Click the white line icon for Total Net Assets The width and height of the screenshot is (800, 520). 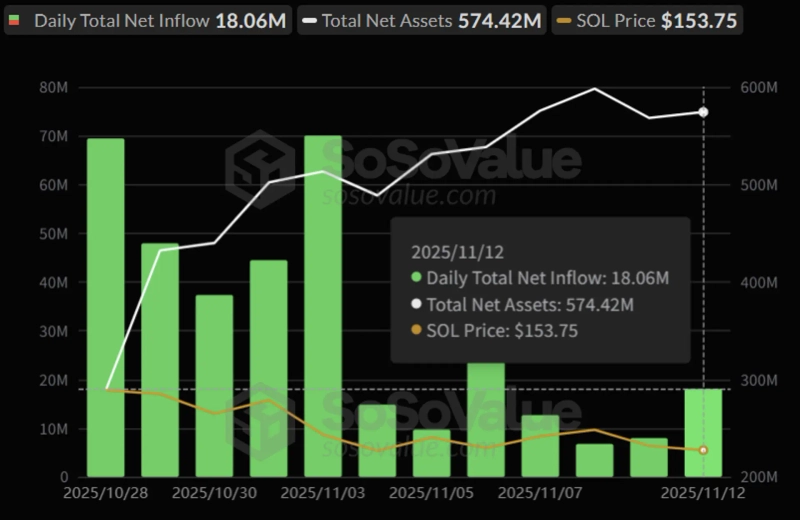click(311, 20)
